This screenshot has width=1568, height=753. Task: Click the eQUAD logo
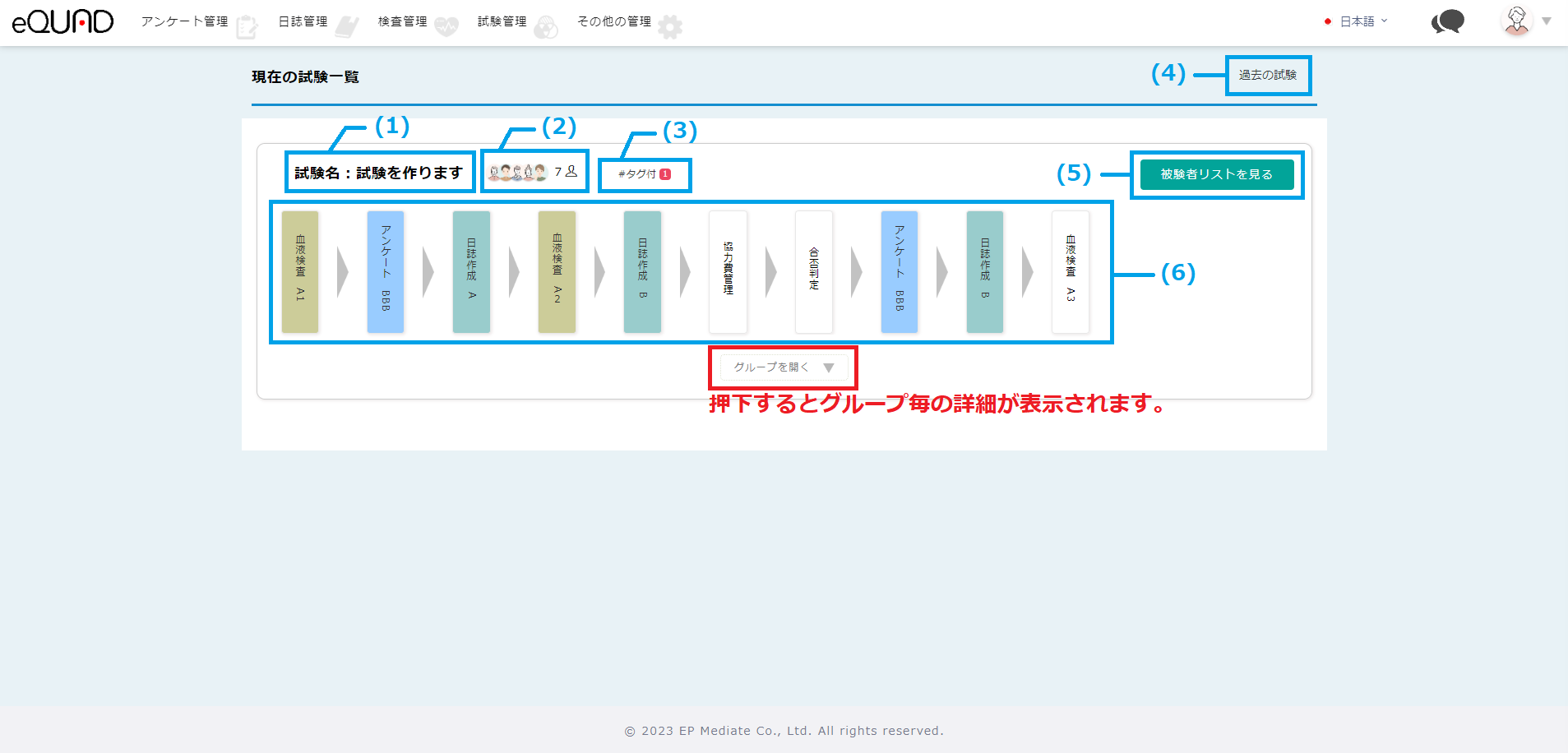click(62, 22)
